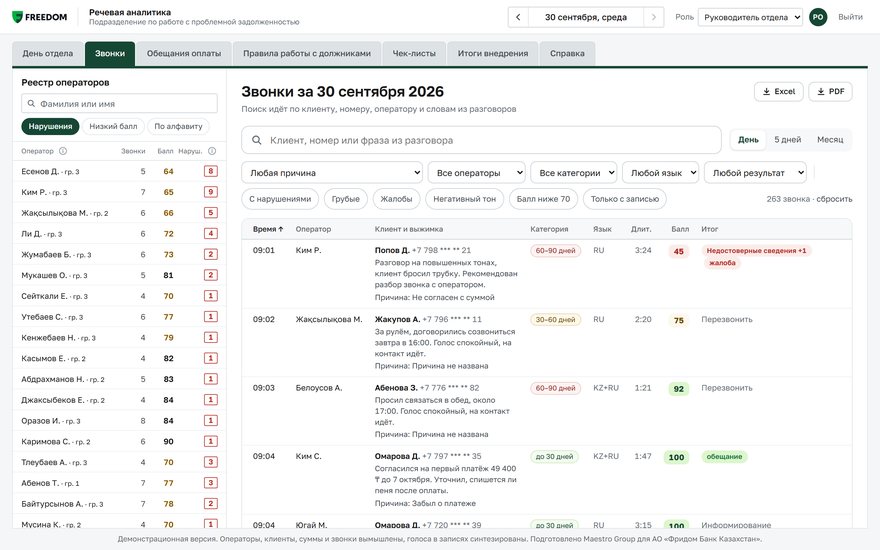Toggle the Жалобы filter chip
Image resolution: width=880 pixels, height=550 pixels.
(396, 199)
